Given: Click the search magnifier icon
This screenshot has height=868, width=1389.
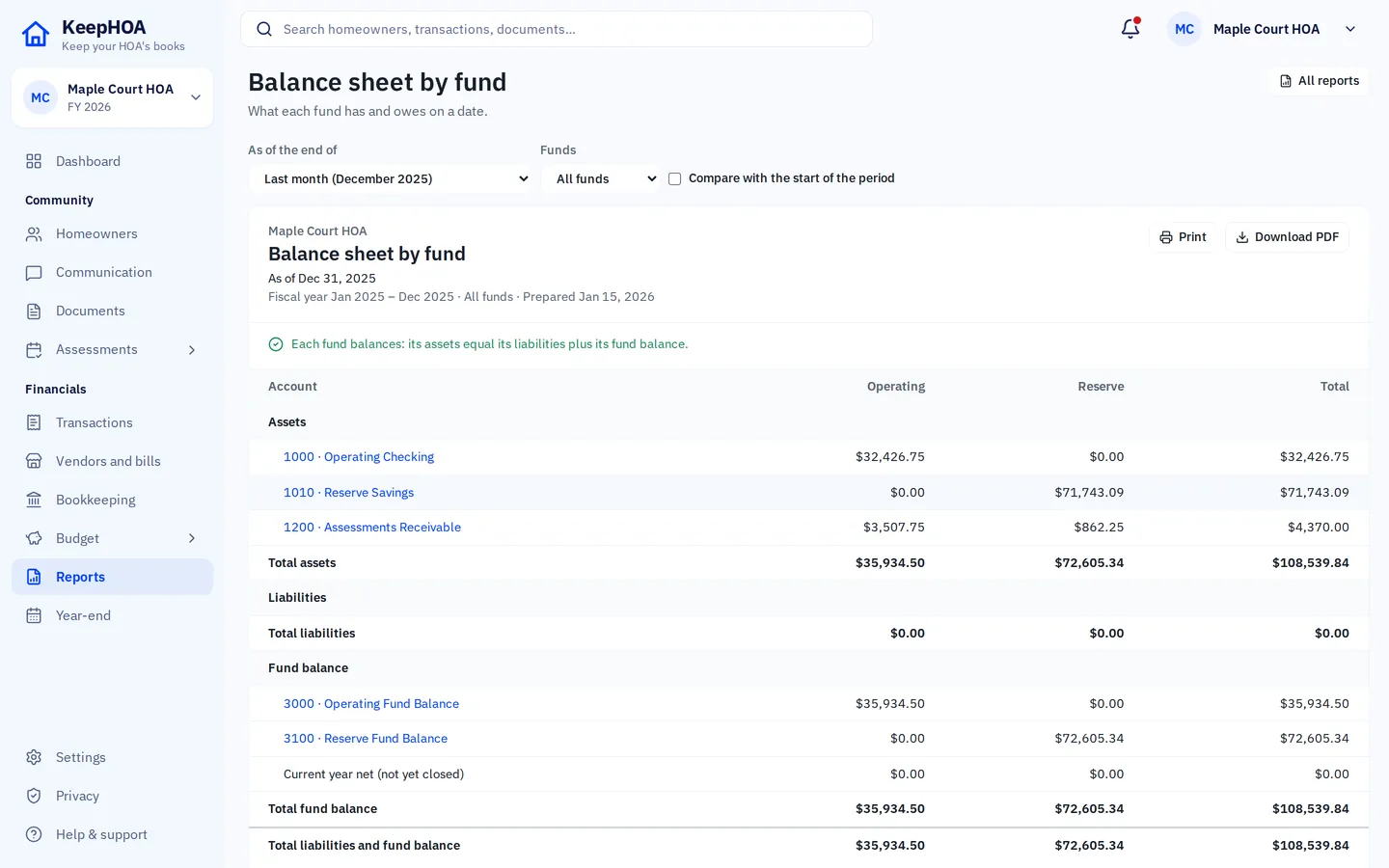Looking at the screenshot, I should (264, 29).
